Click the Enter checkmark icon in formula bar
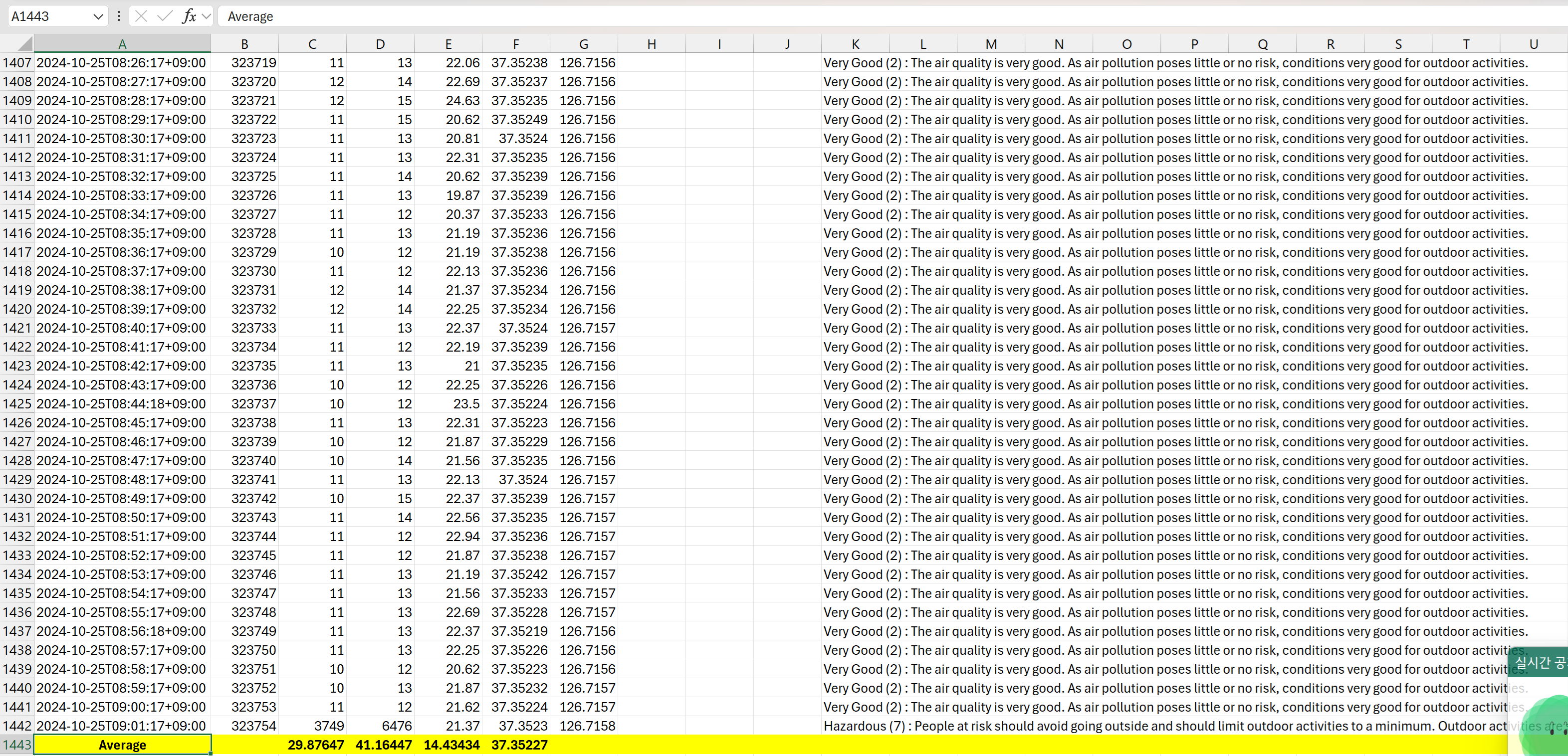The height and width of the screenshot is (756, 1568). click(x=164, y=16)
